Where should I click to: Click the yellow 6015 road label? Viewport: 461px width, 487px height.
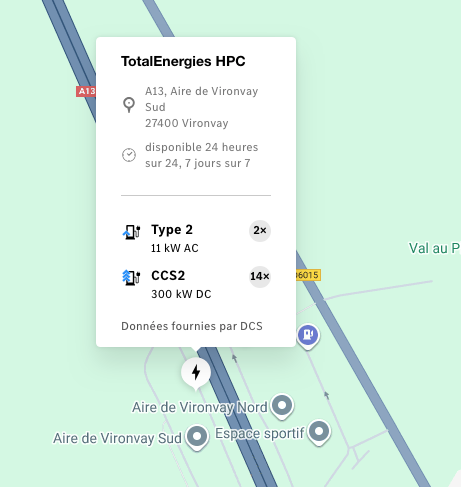(308, 275)
